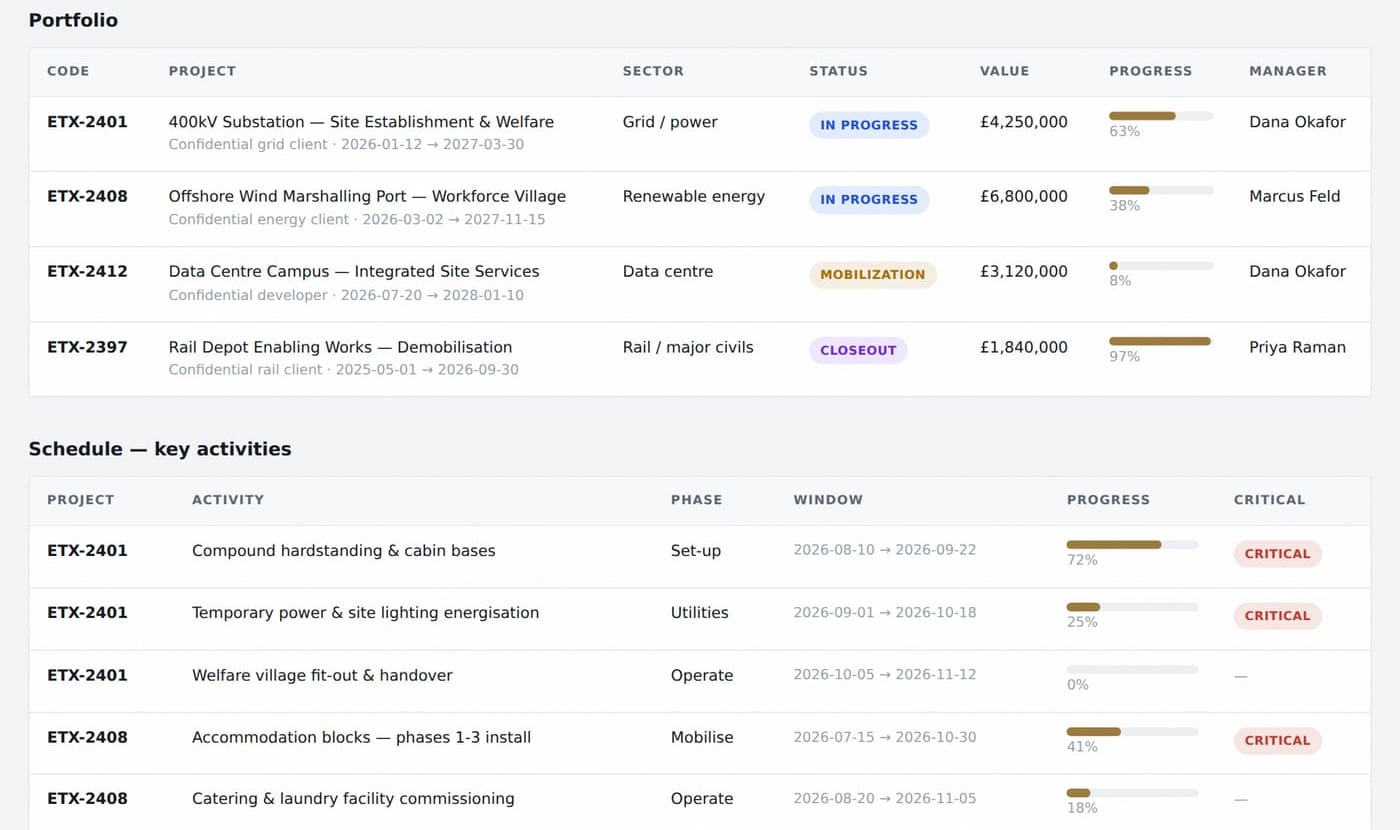The height and width of the screenshot is (830, 1400).
Task: Click phase Set-up
Action: (x=696, y=550)
